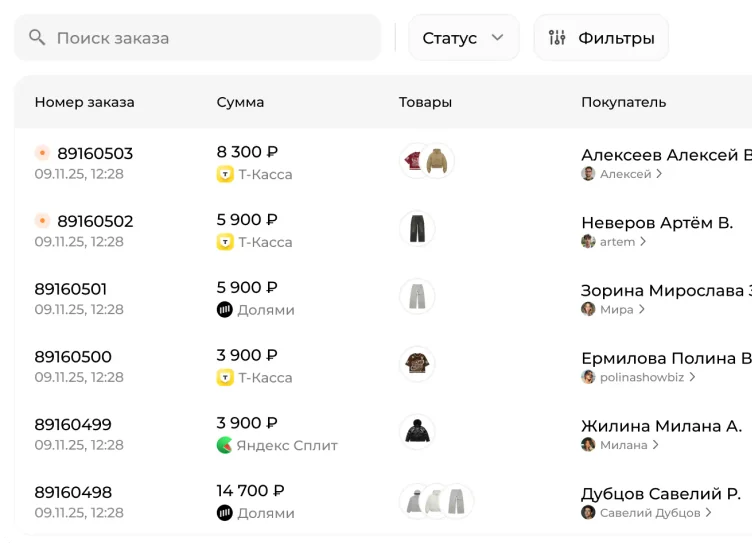Focus the Поиск заказа search field
The height and width of the screenshot is (549, 752).
pyautogui.click(x=198, y=37)
